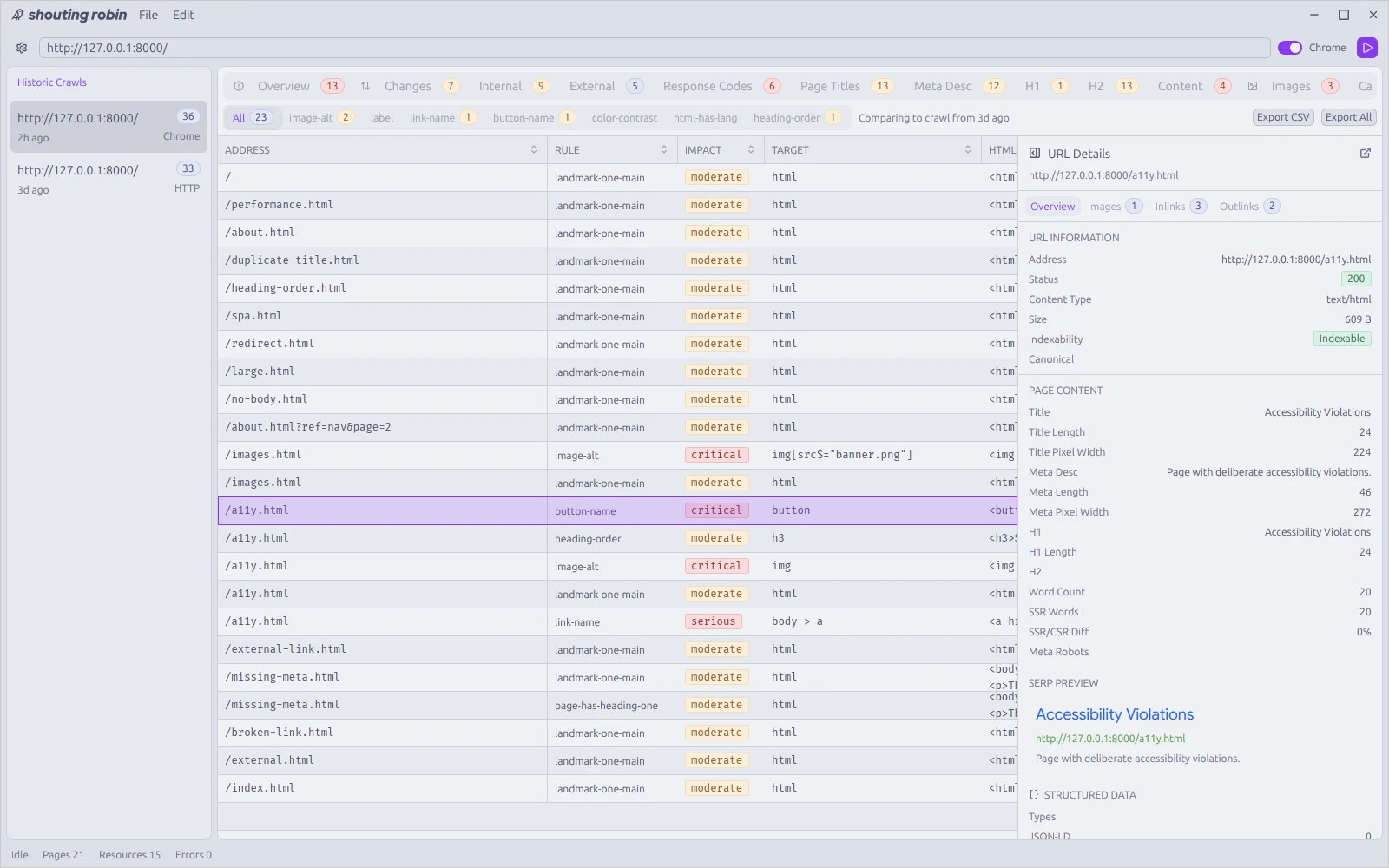The width and height of the screenshot is (1389, 868).
Task: Click the /a11y.html heading-order row
Action: click(617, 538)
